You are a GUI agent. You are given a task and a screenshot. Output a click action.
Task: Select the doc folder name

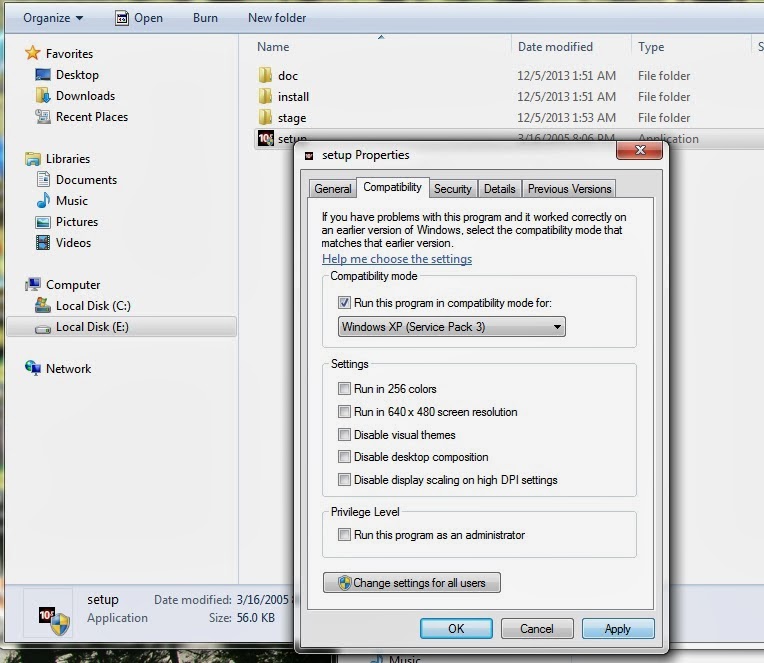pos(287,76)
